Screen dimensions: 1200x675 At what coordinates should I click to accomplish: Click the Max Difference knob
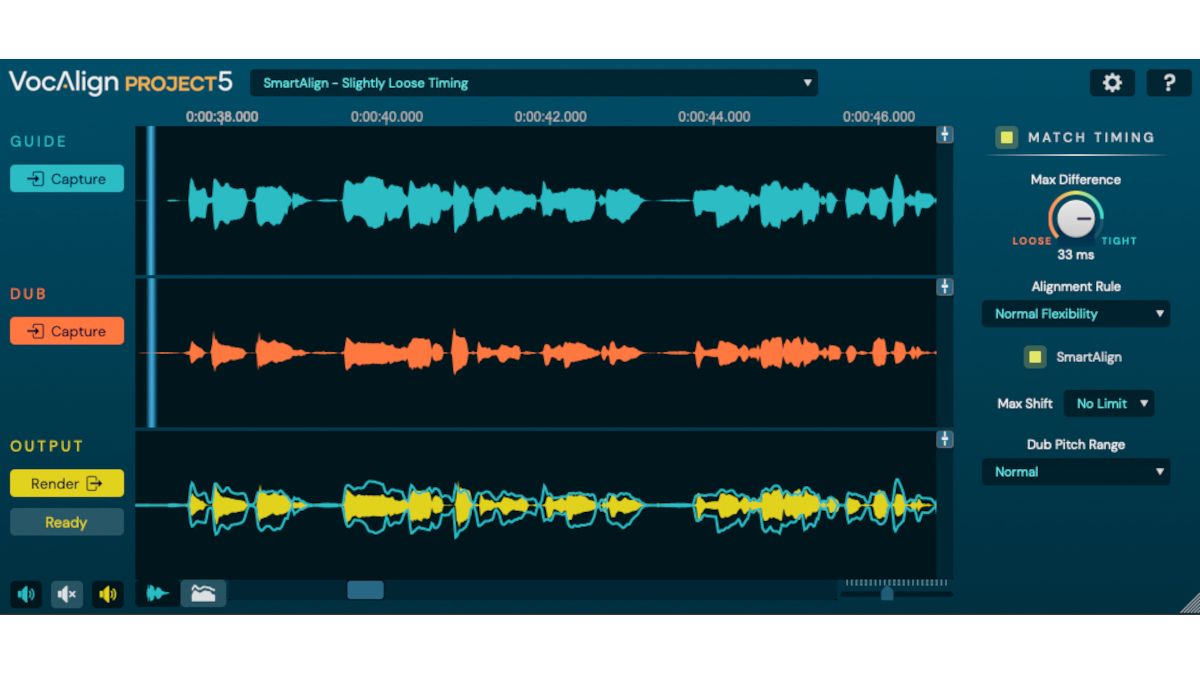point(1076,217)
